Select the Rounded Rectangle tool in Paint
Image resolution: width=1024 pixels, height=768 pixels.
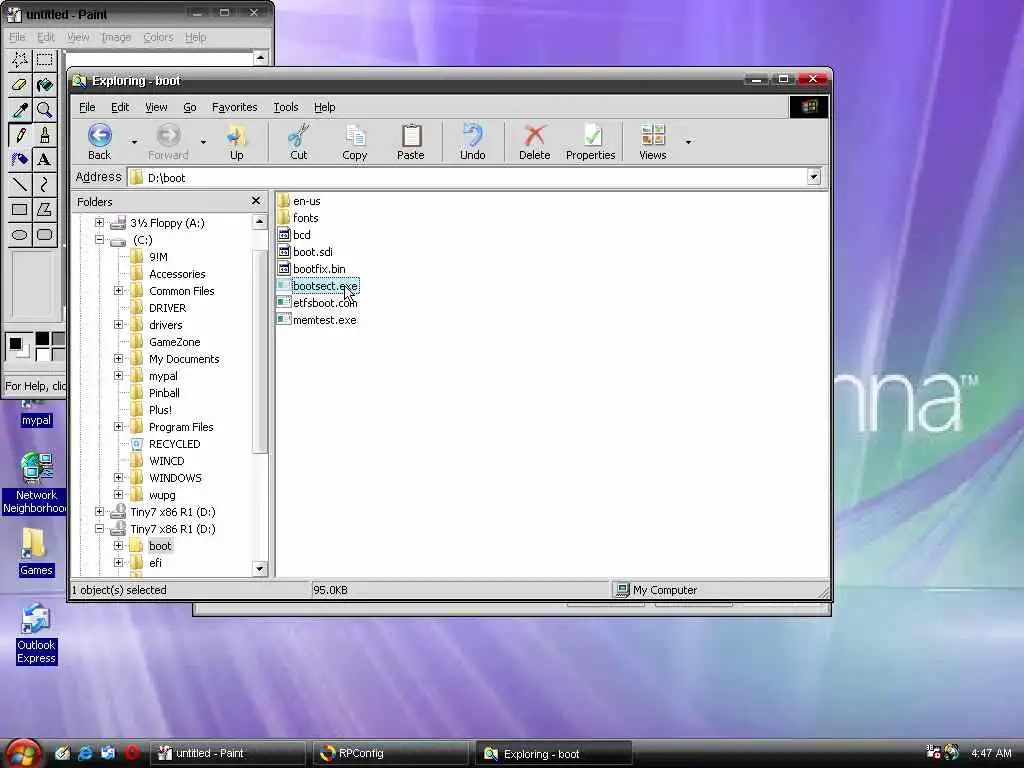tap(44, 234)
